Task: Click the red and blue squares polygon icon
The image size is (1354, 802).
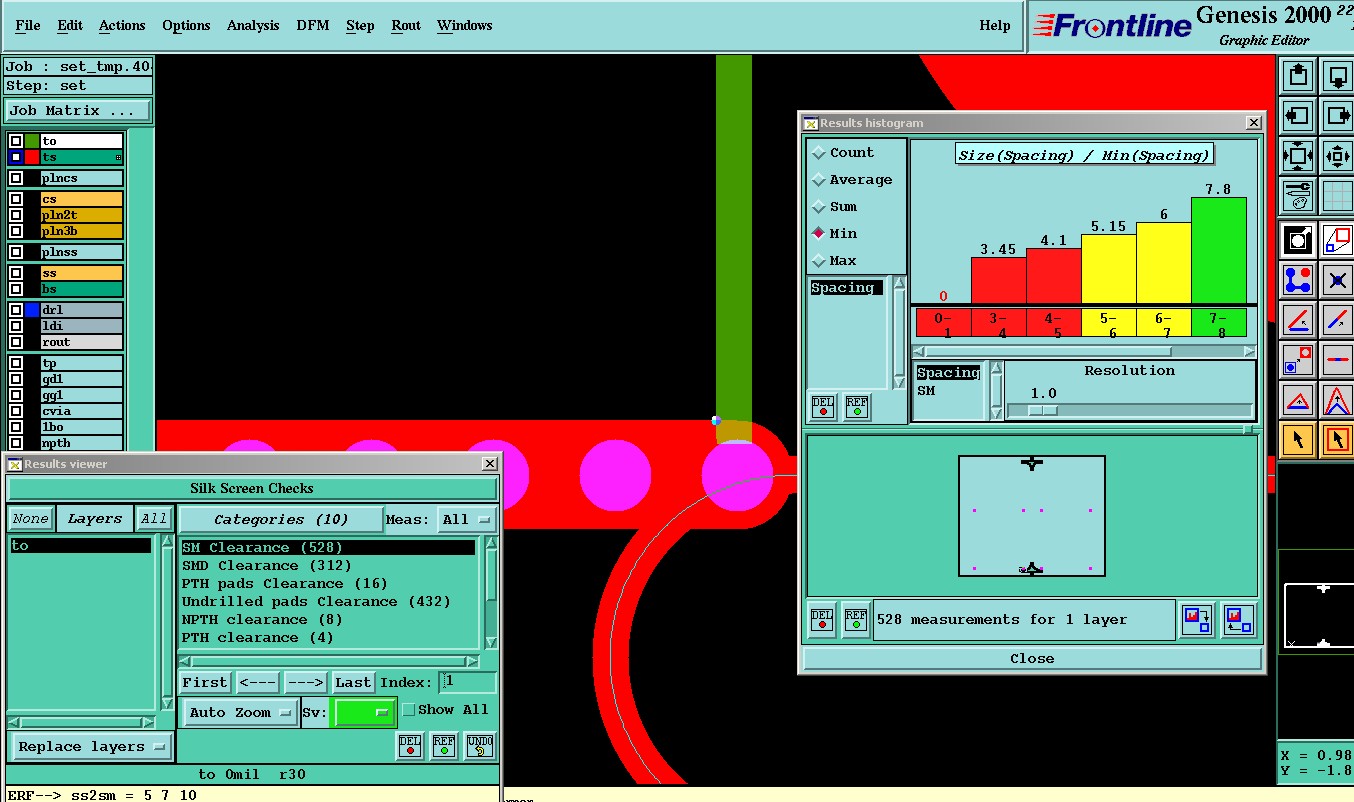Action: (1338, 240)
